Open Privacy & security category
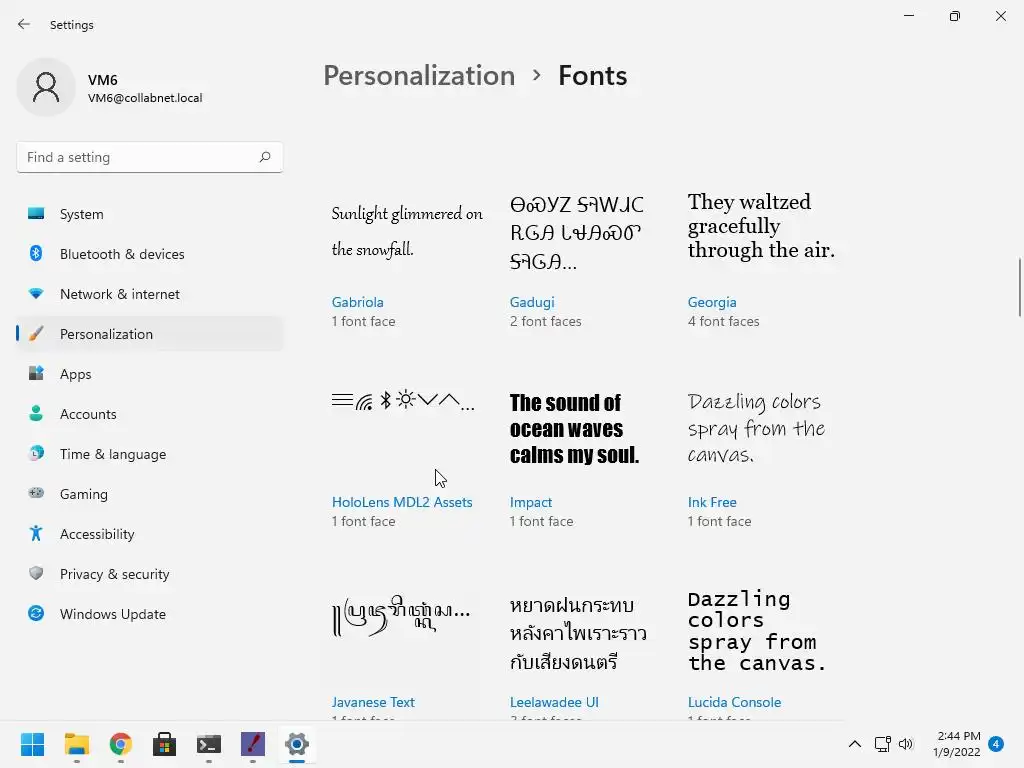Viewport: 1024px width, 768px height. pos(150,573)
